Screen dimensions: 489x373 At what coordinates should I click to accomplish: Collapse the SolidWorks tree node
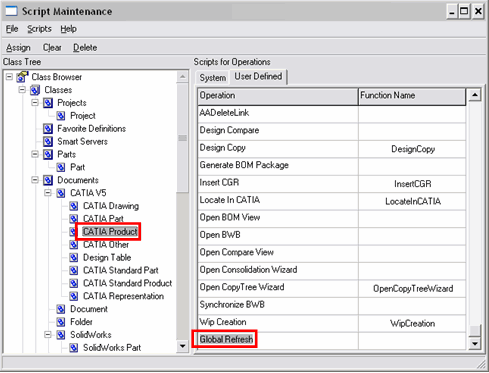48,334
